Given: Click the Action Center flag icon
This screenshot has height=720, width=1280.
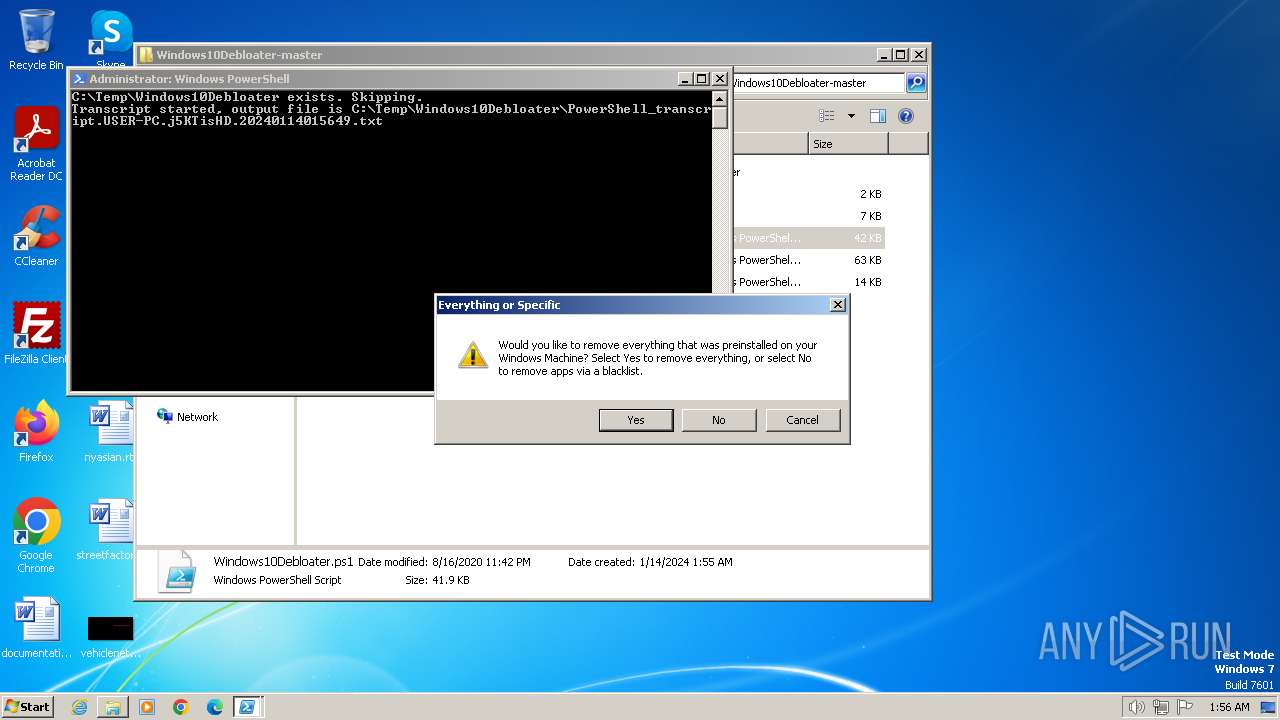Looking at the screenshot, I should coord(1185,707).
